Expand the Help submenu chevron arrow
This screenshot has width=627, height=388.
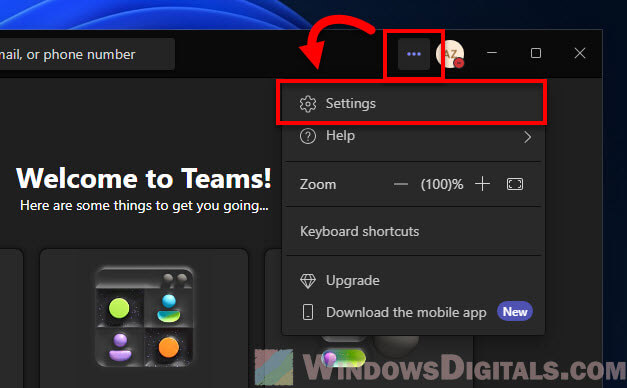click(527, 137)
